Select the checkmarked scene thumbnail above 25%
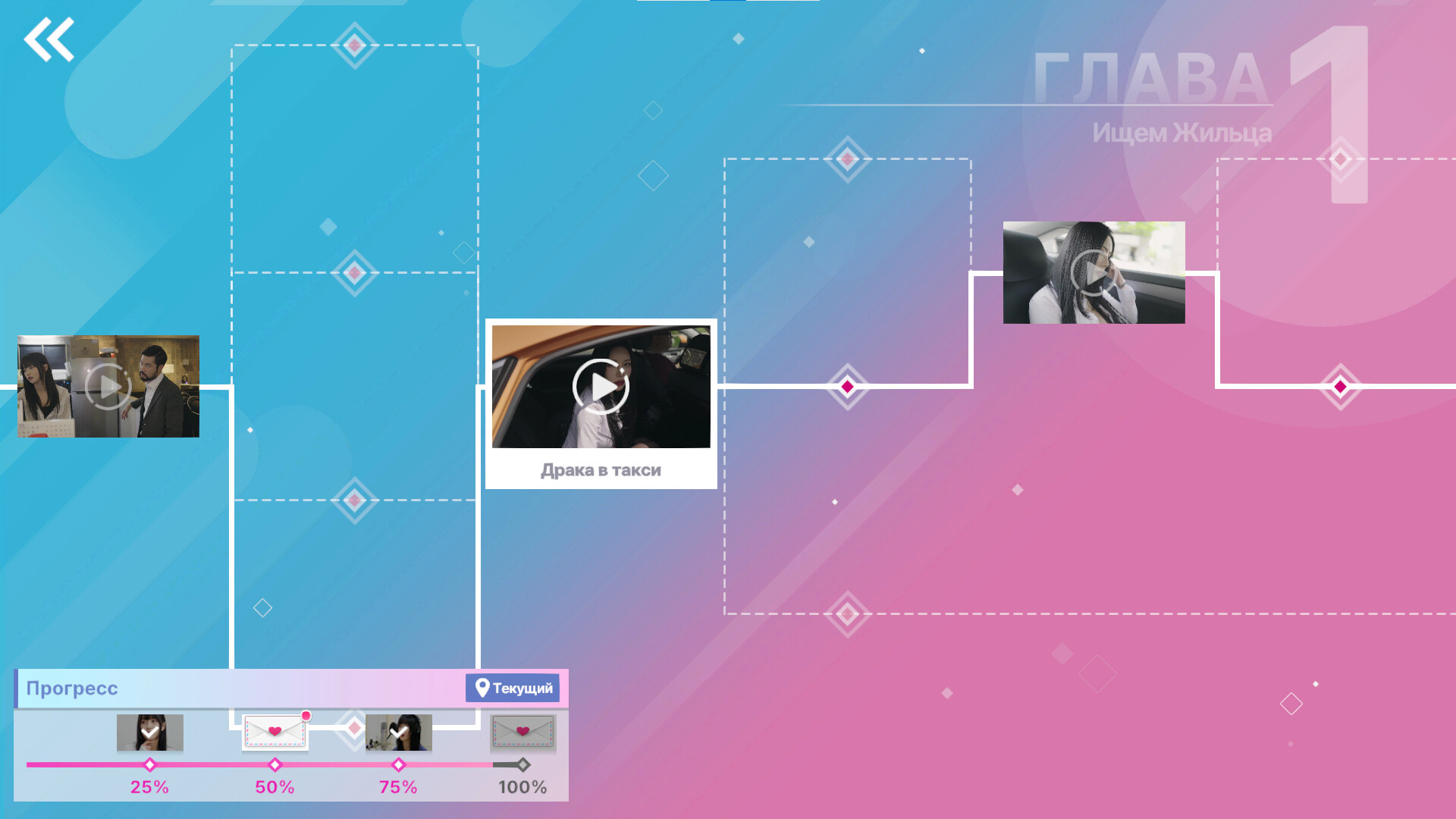Screen dimensions: 1456x819 pyautogui.click(x=149, y=733)
